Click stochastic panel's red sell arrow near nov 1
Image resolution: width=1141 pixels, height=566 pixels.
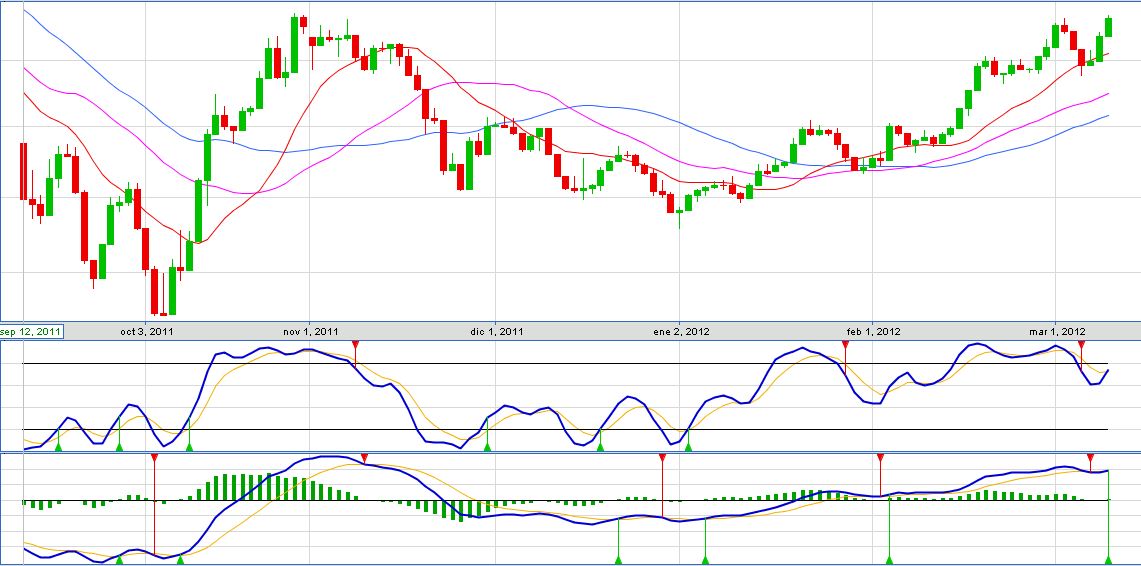[355, 345]
